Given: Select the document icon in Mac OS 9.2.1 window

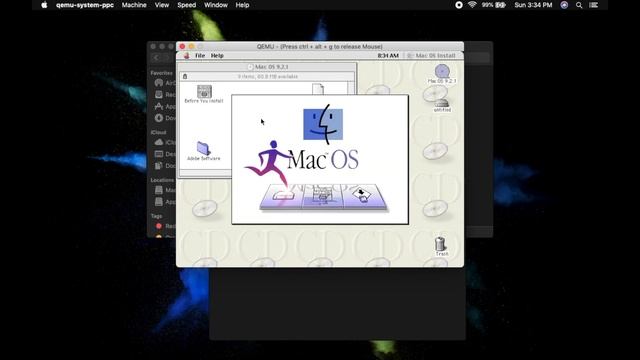Looking at the screenshot, I should click(318, 89).
